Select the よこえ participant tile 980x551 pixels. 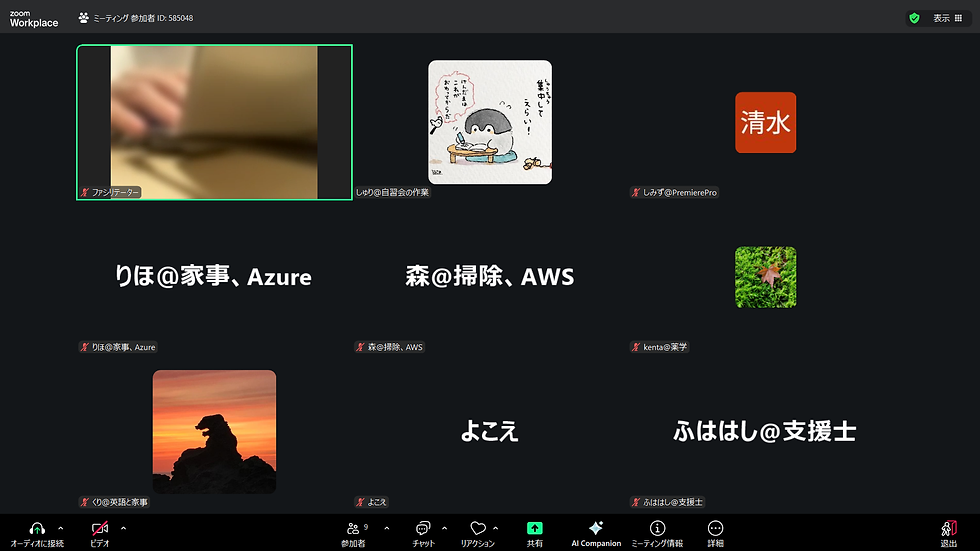[489, 431]
